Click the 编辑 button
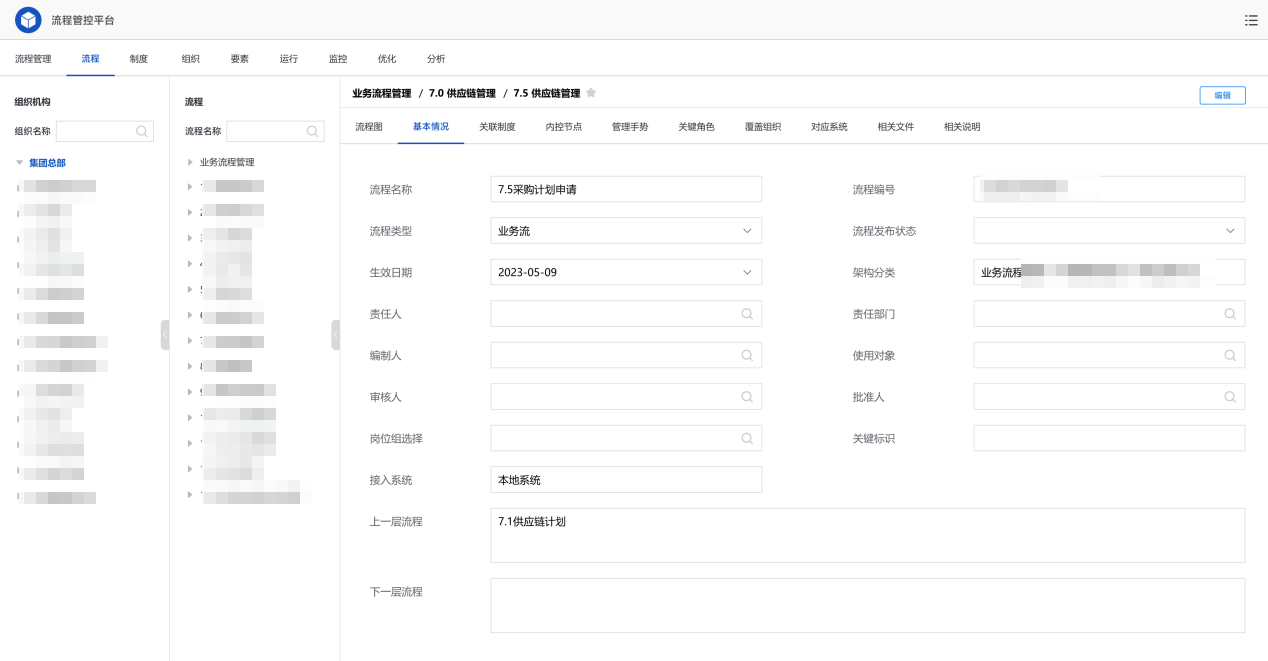1268x661 pixels. coord(1222,95)
